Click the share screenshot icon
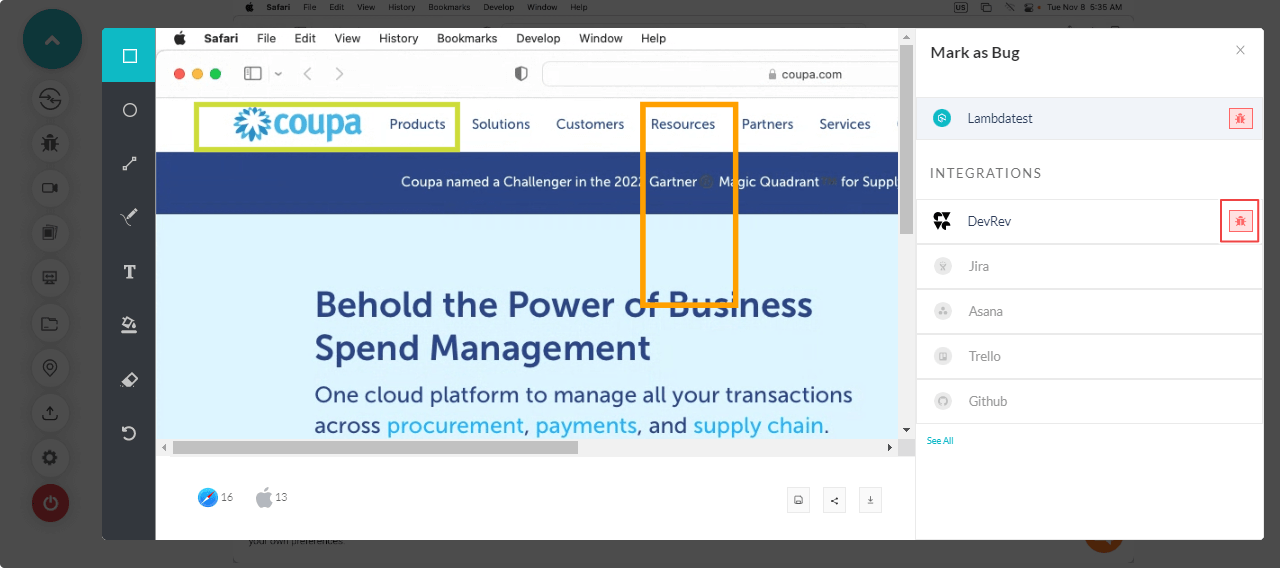The height and width of the screenshot is (568, 1280). pos(834,501)
